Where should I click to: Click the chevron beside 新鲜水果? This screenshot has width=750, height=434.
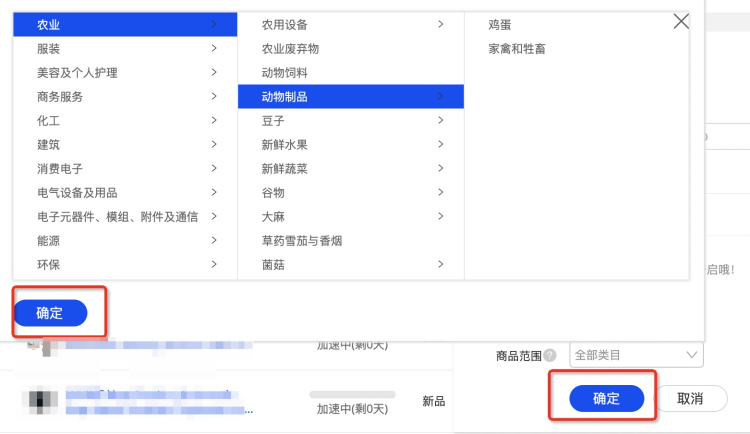[440, 144]
